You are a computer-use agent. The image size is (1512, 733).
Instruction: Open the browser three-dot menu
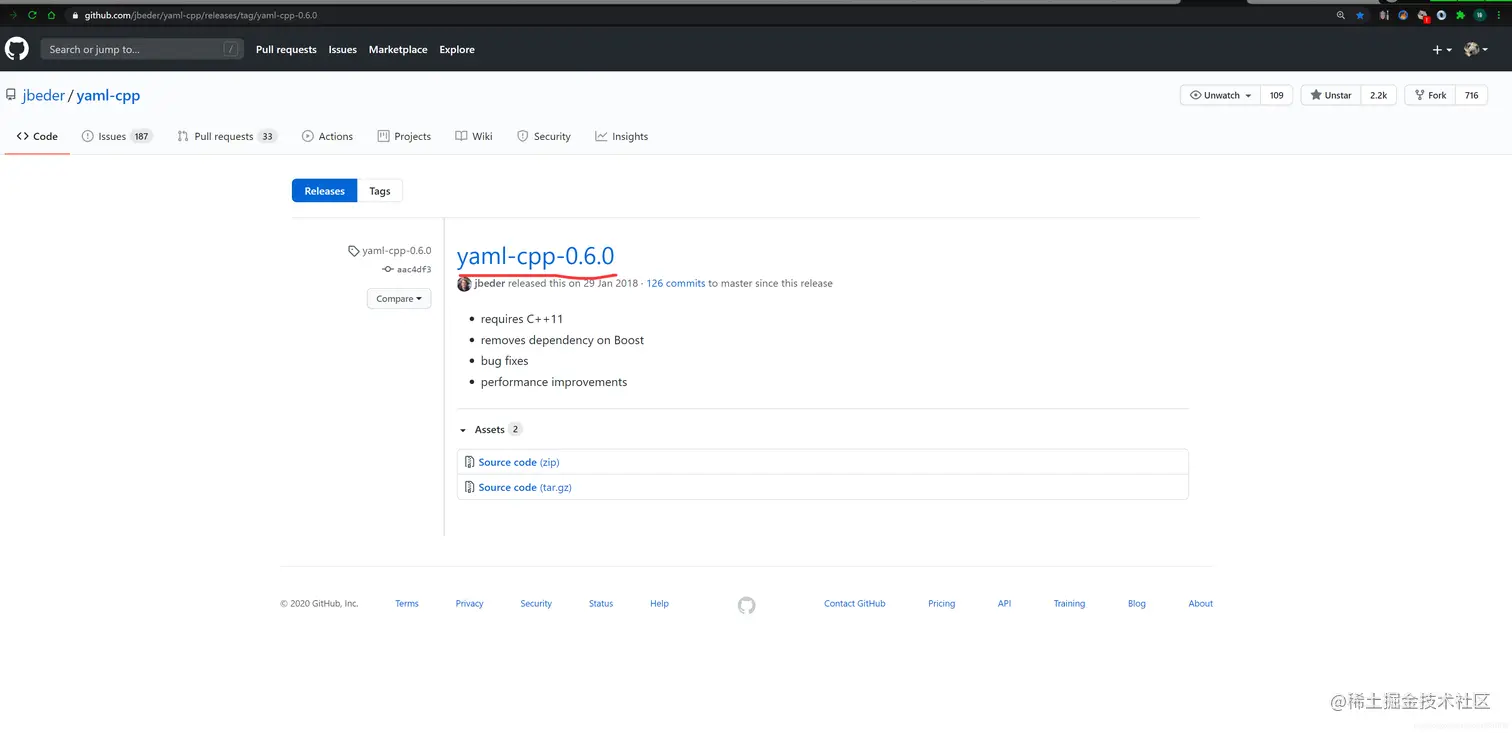coord(1499,15)
